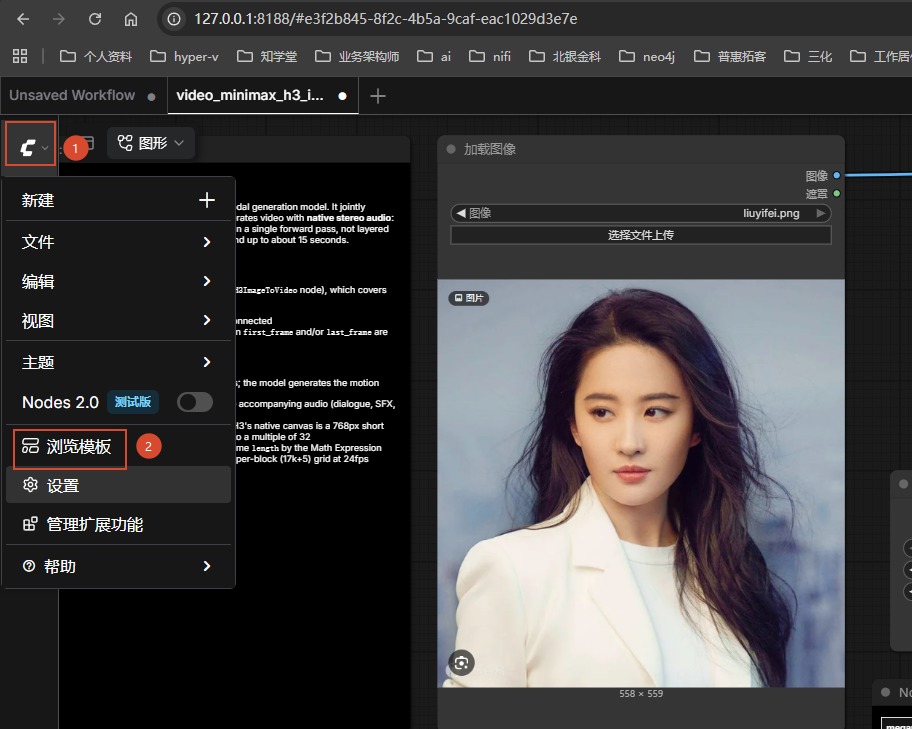Go forward with the browser forward arrow
This screenshot has height=729, width=912.
59,19
